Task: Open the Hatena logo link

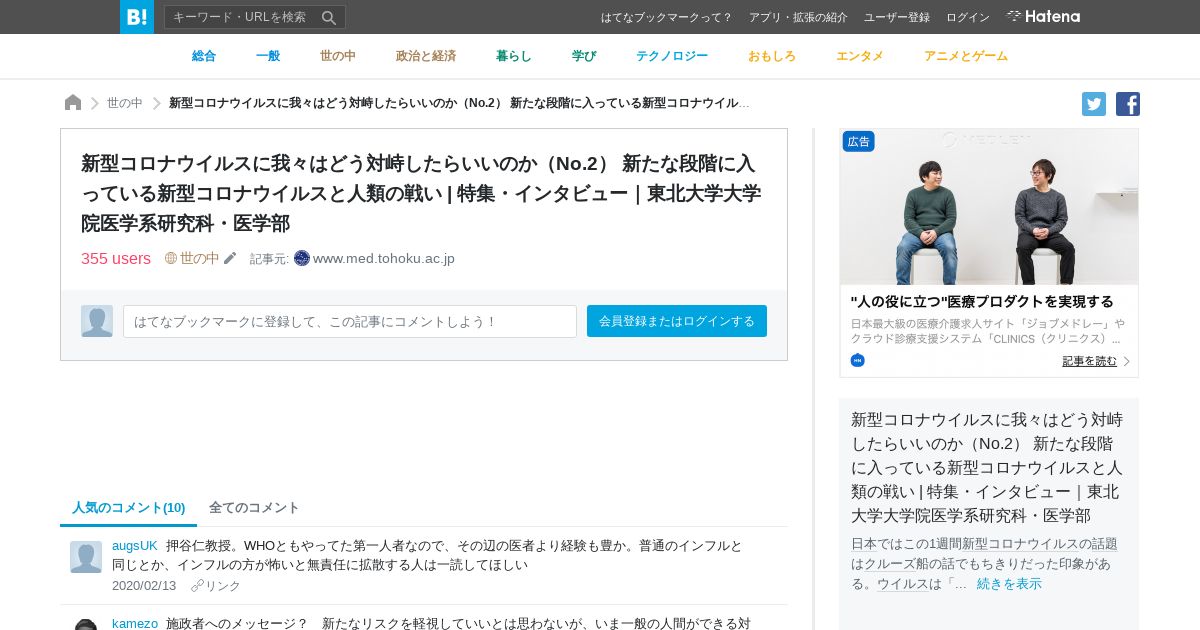Action: click(x=1043, y=16)
